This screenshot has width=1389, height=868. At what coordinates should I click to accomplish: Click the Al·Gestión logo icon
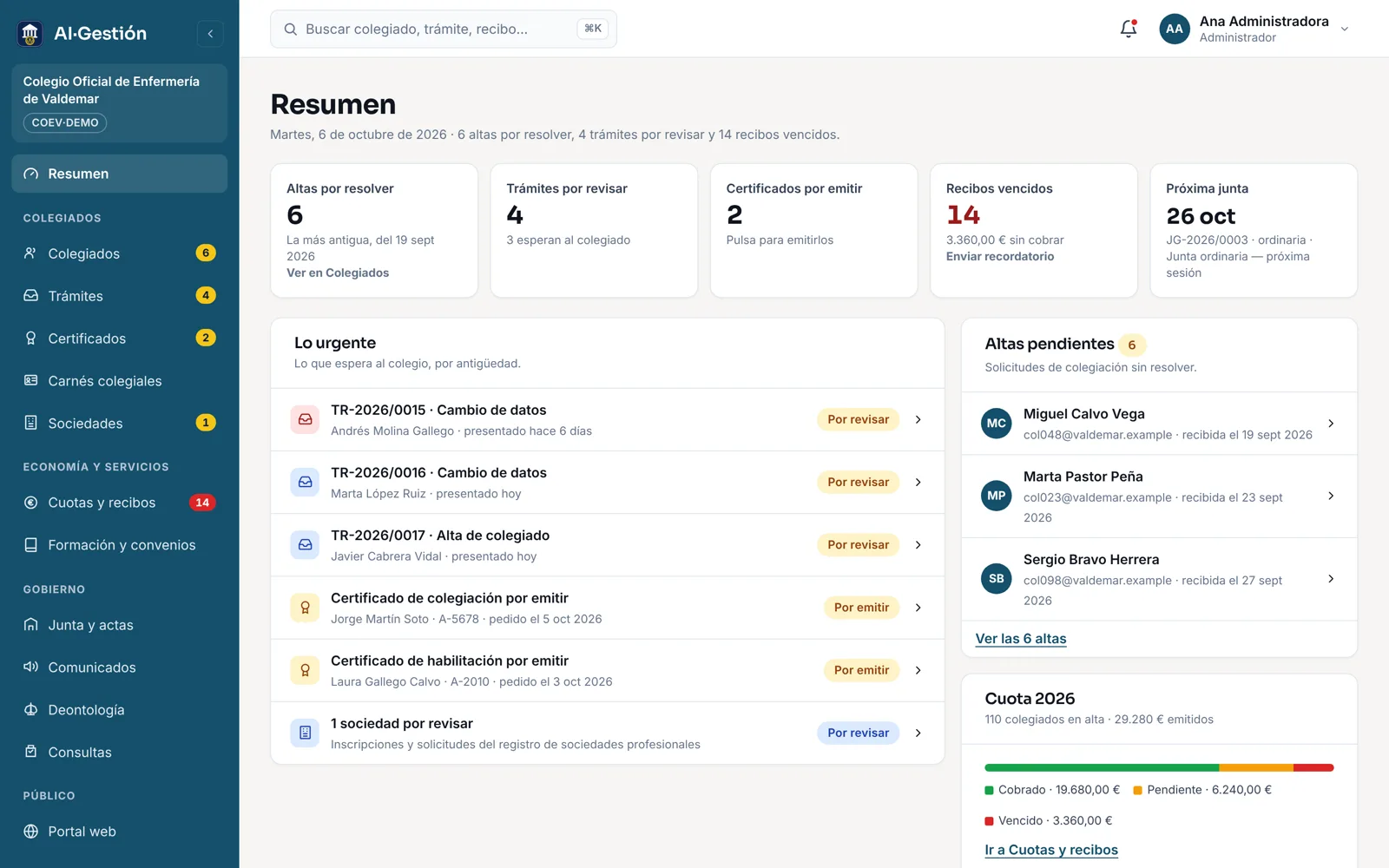coord(30,34)
